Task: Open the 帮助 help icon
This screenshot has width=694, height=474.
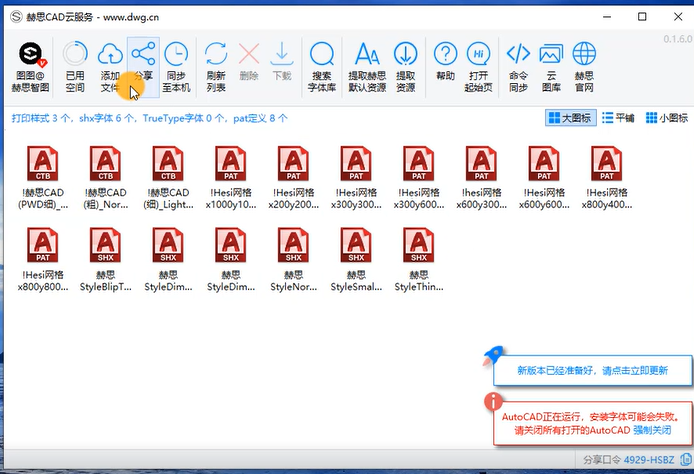Action: pos(445,61)
